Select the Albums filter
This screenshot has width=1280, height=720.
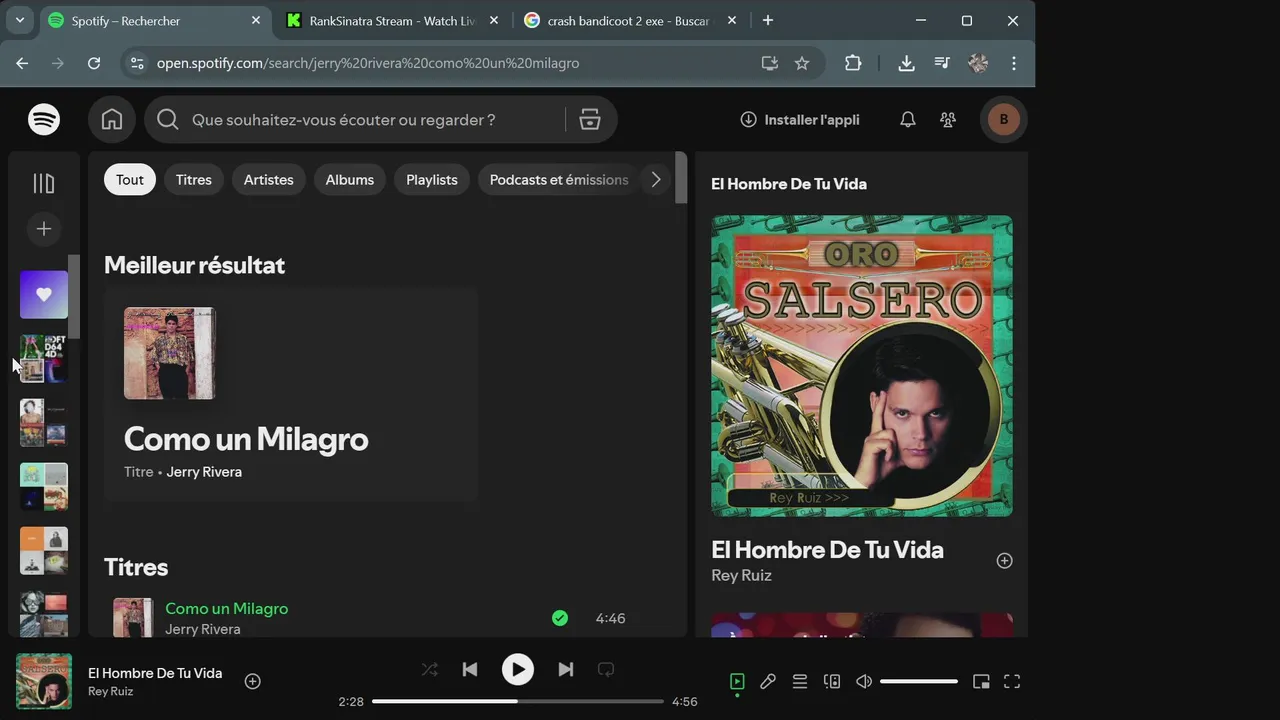[x=350, y=180]
